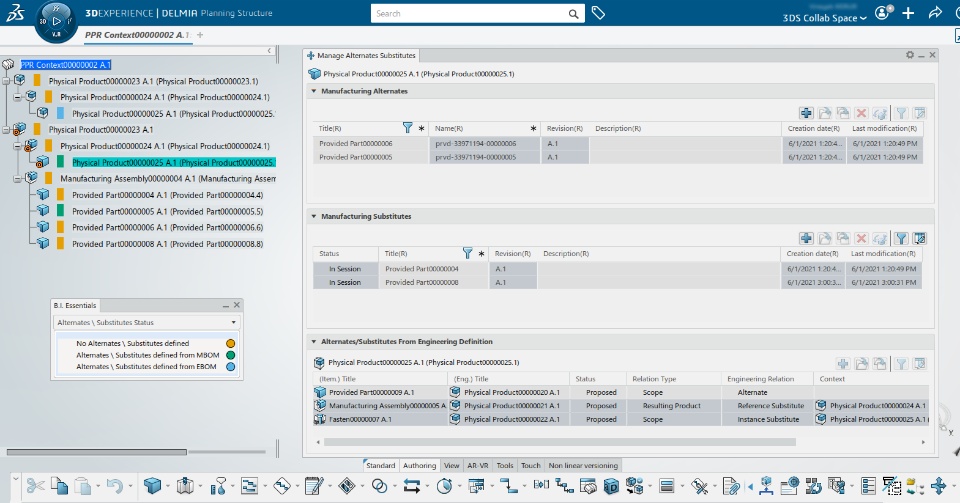
Task: Click green swatch for defined from MBOM
Action: tap(231, 355)
